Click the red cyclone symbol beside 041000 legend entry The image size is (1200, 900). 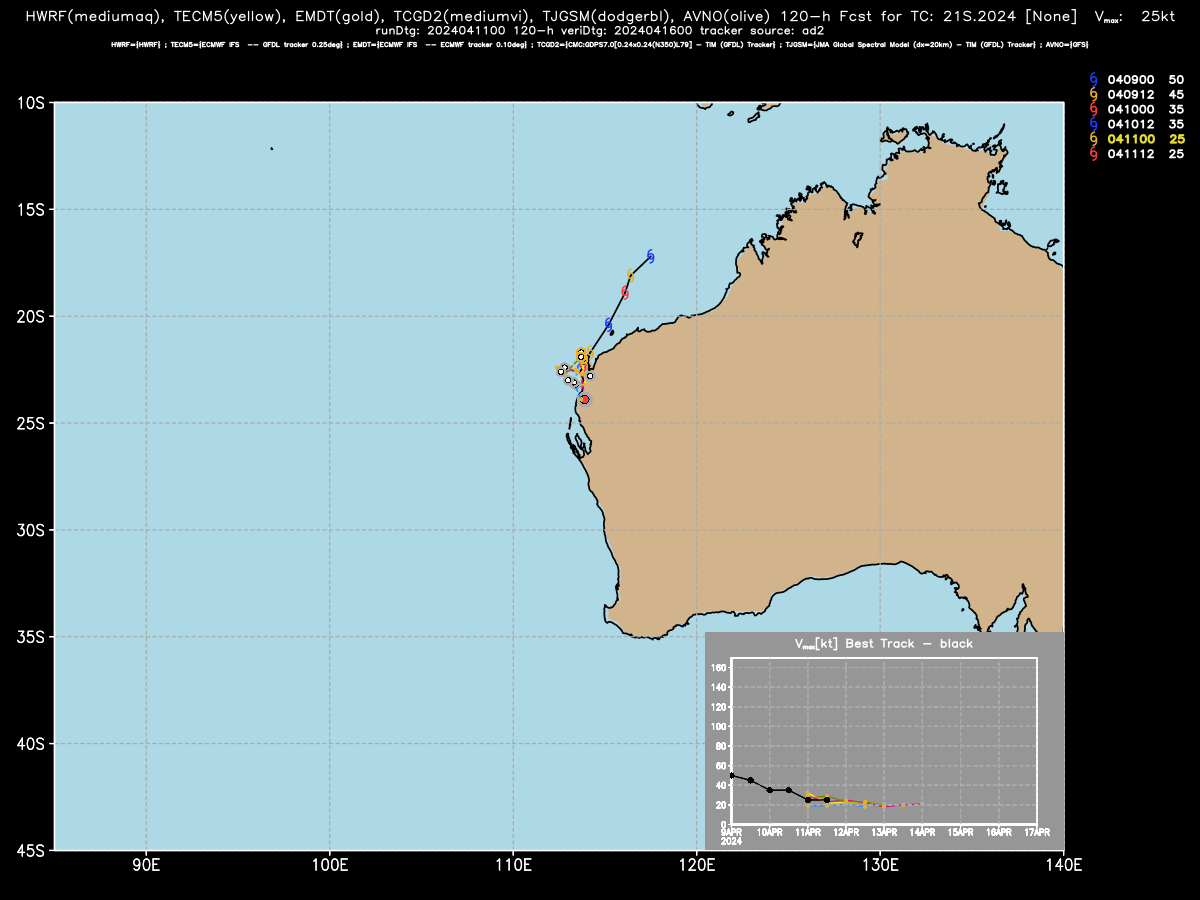click(1093, 109)
